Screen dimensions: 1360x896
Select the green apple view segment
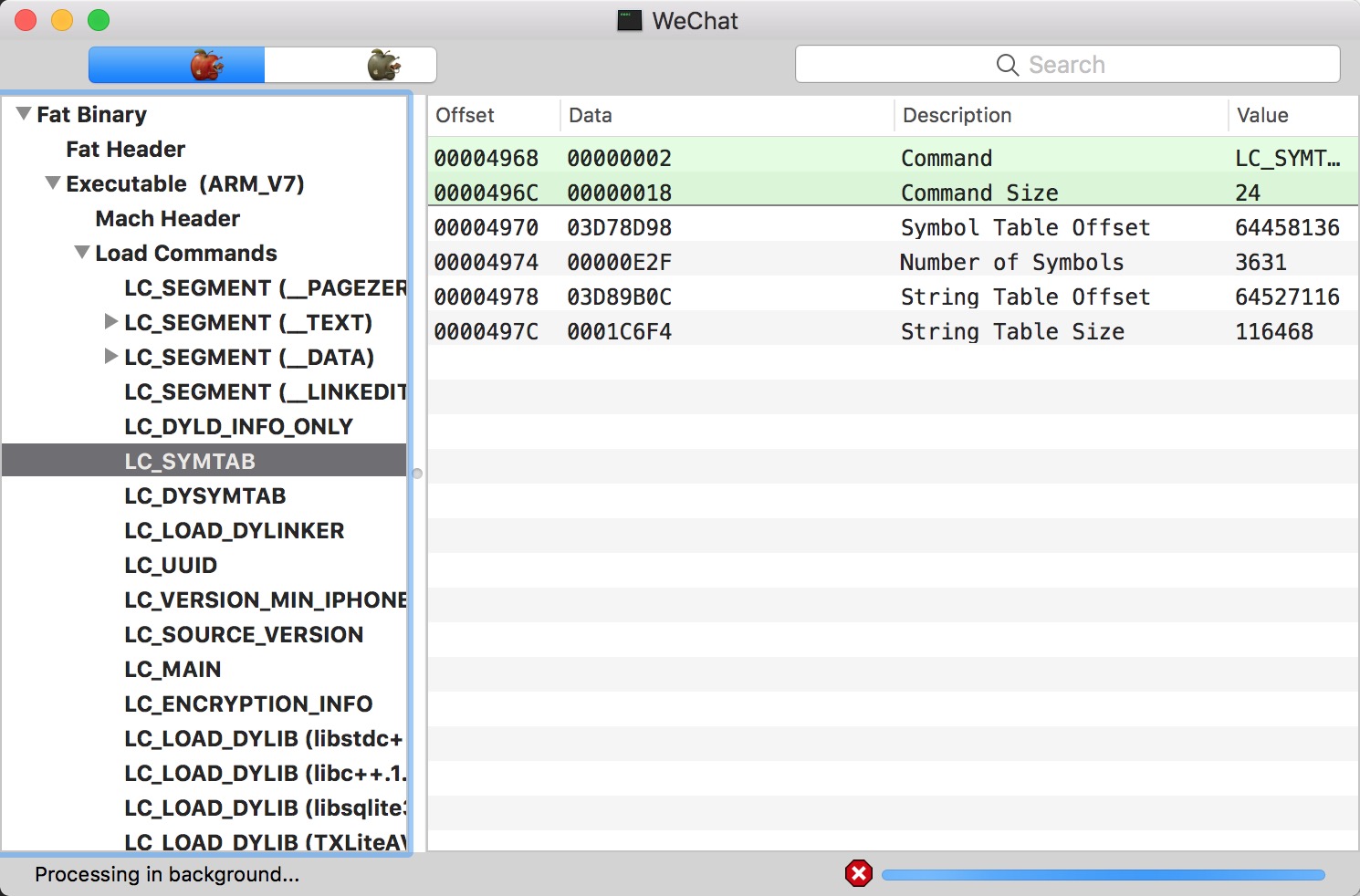coord(350,65)
